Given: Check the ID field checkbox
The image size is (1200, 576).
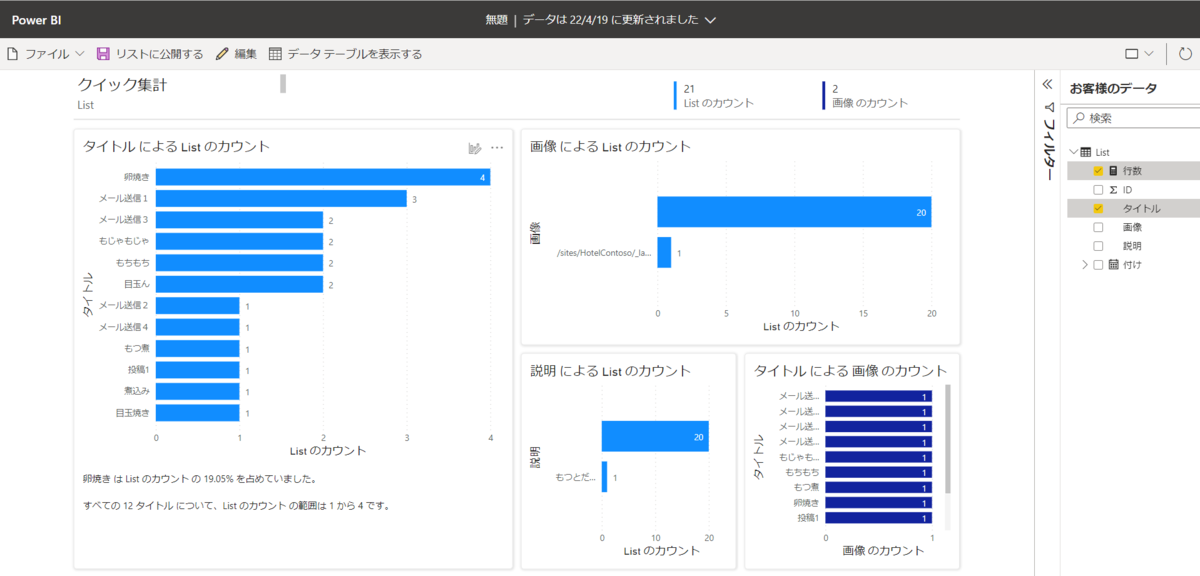Looking at the screenshot, I should point(1098,189).
